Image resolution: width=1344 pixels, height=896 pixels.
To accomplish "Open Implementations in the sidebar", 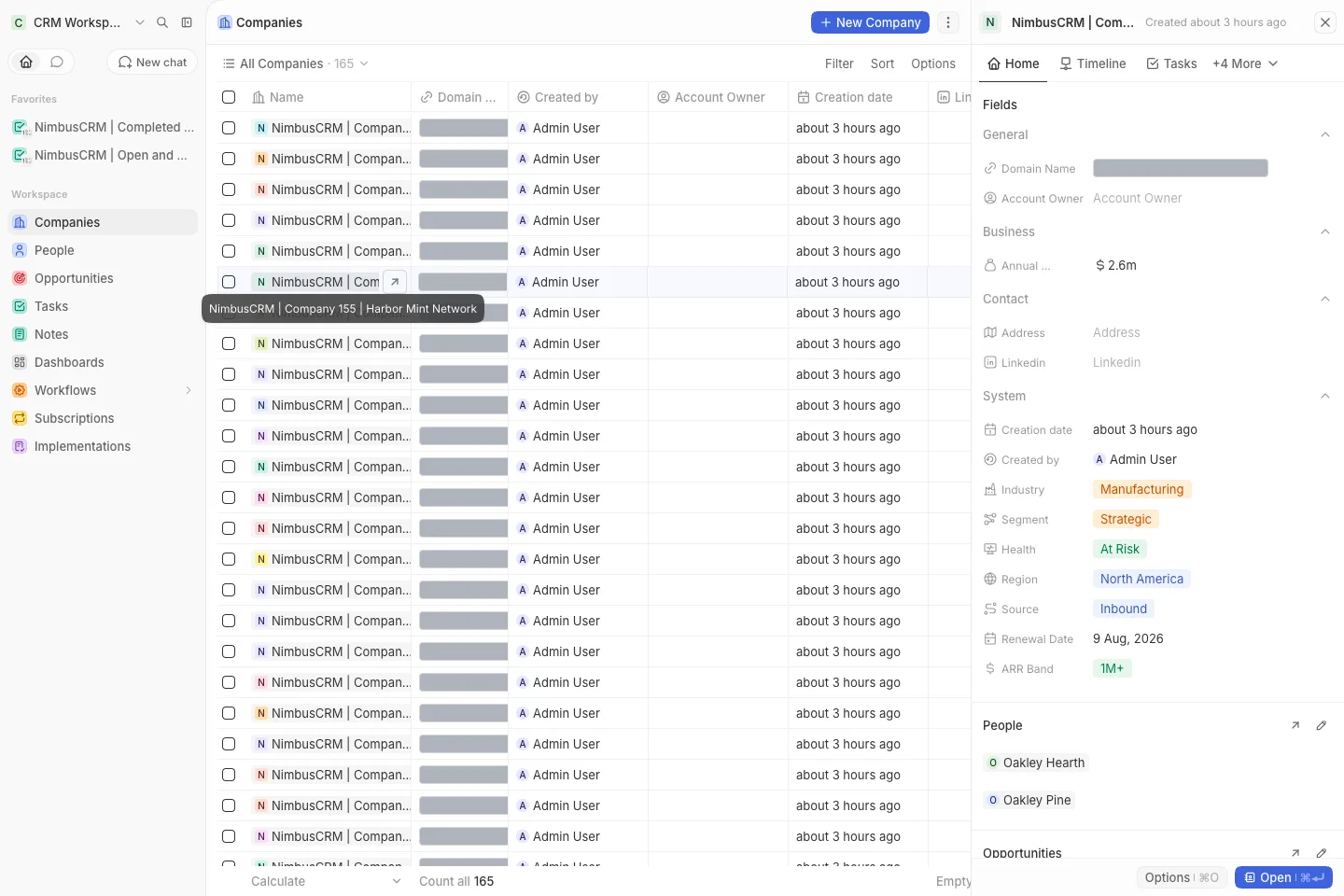I will (103, 446).
